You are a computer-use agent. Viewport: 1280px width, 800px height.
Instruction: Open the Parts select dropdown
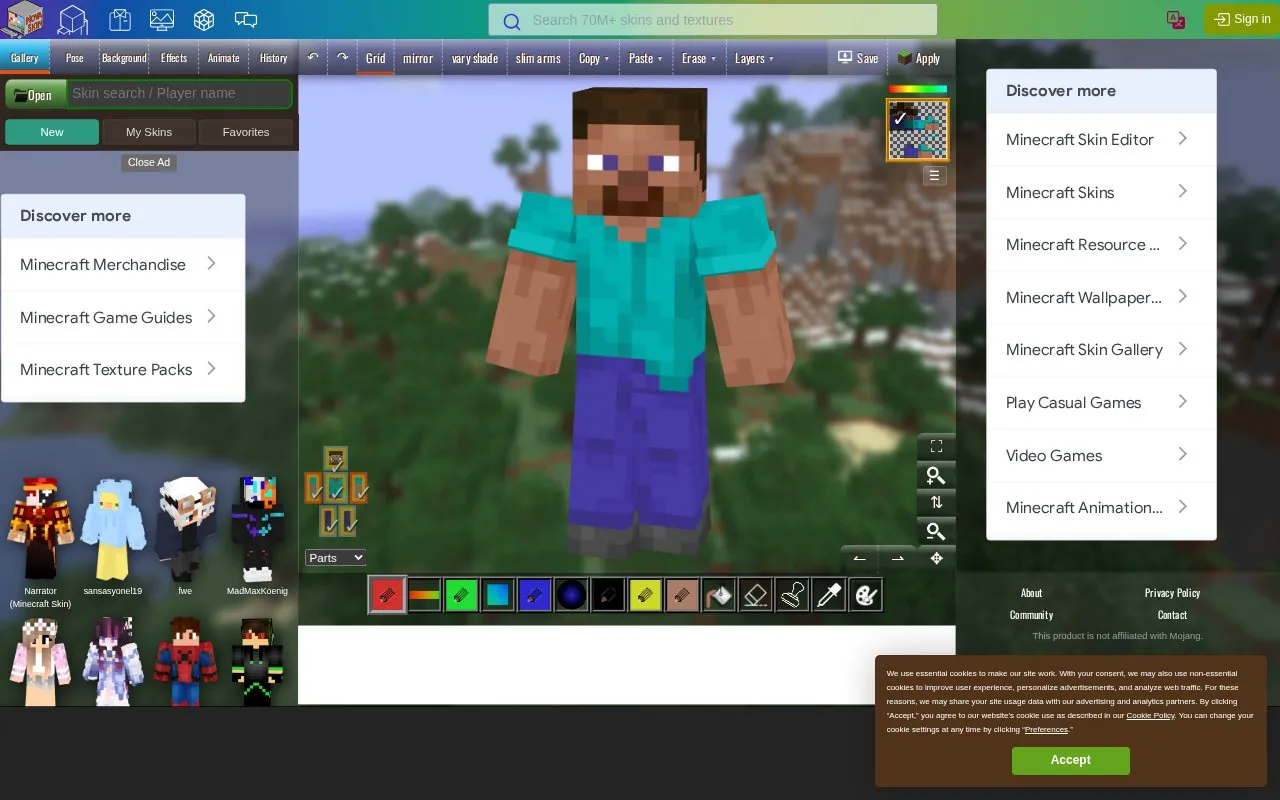[x=335, y=558]
